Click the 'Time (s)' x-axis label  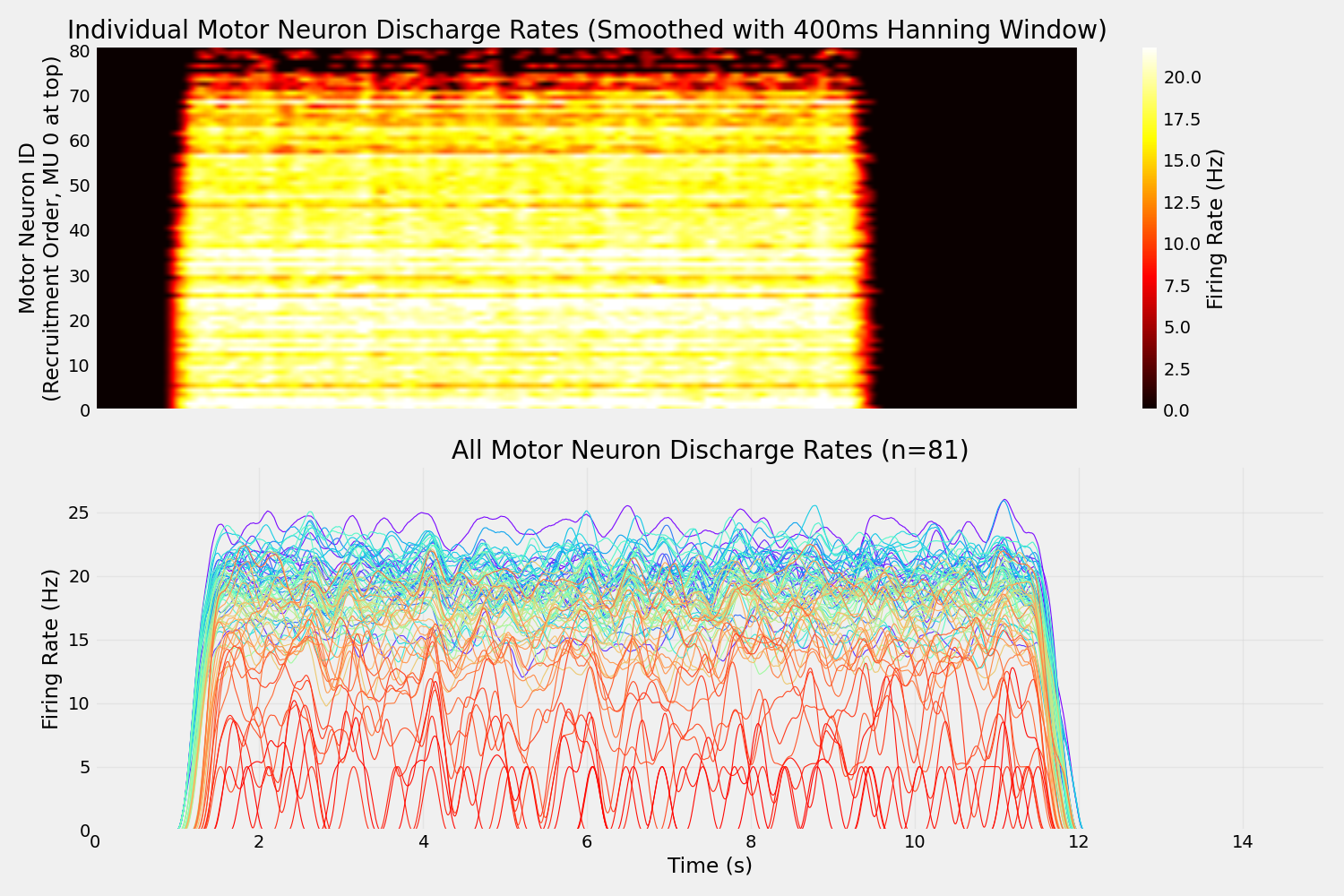point(710,866)
